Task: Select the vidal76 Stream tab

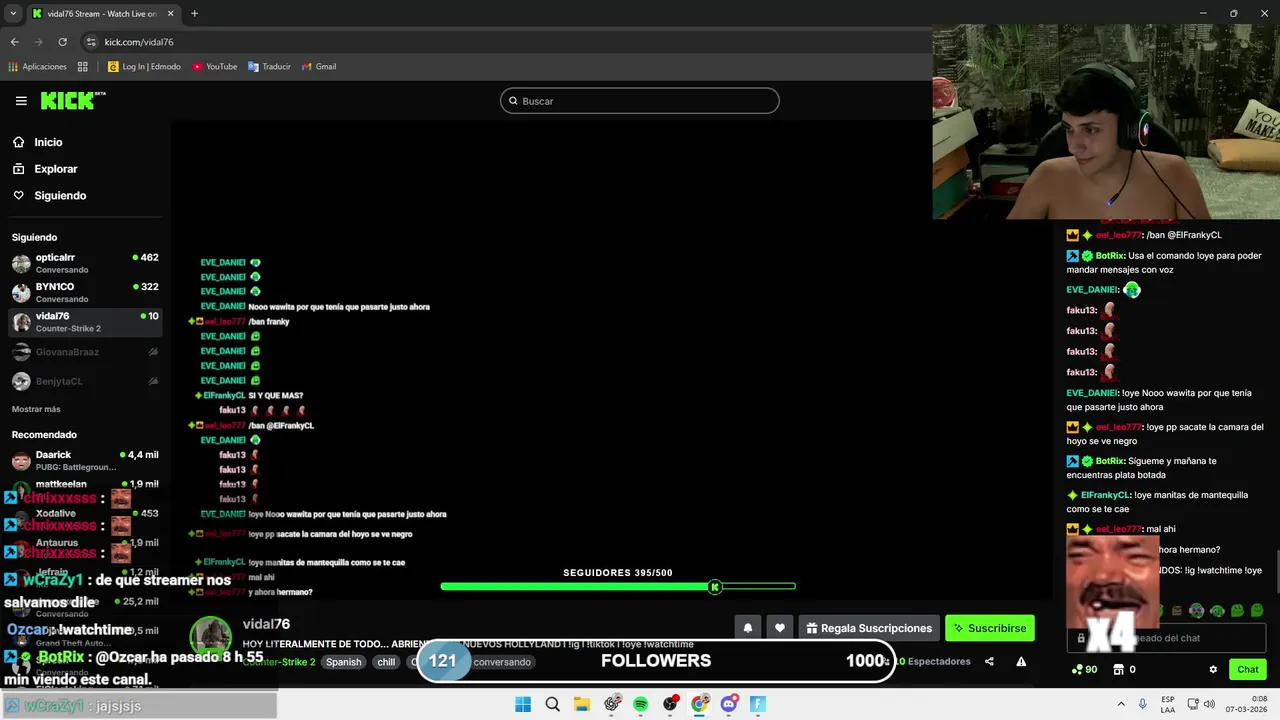Action: click(102, 13)
